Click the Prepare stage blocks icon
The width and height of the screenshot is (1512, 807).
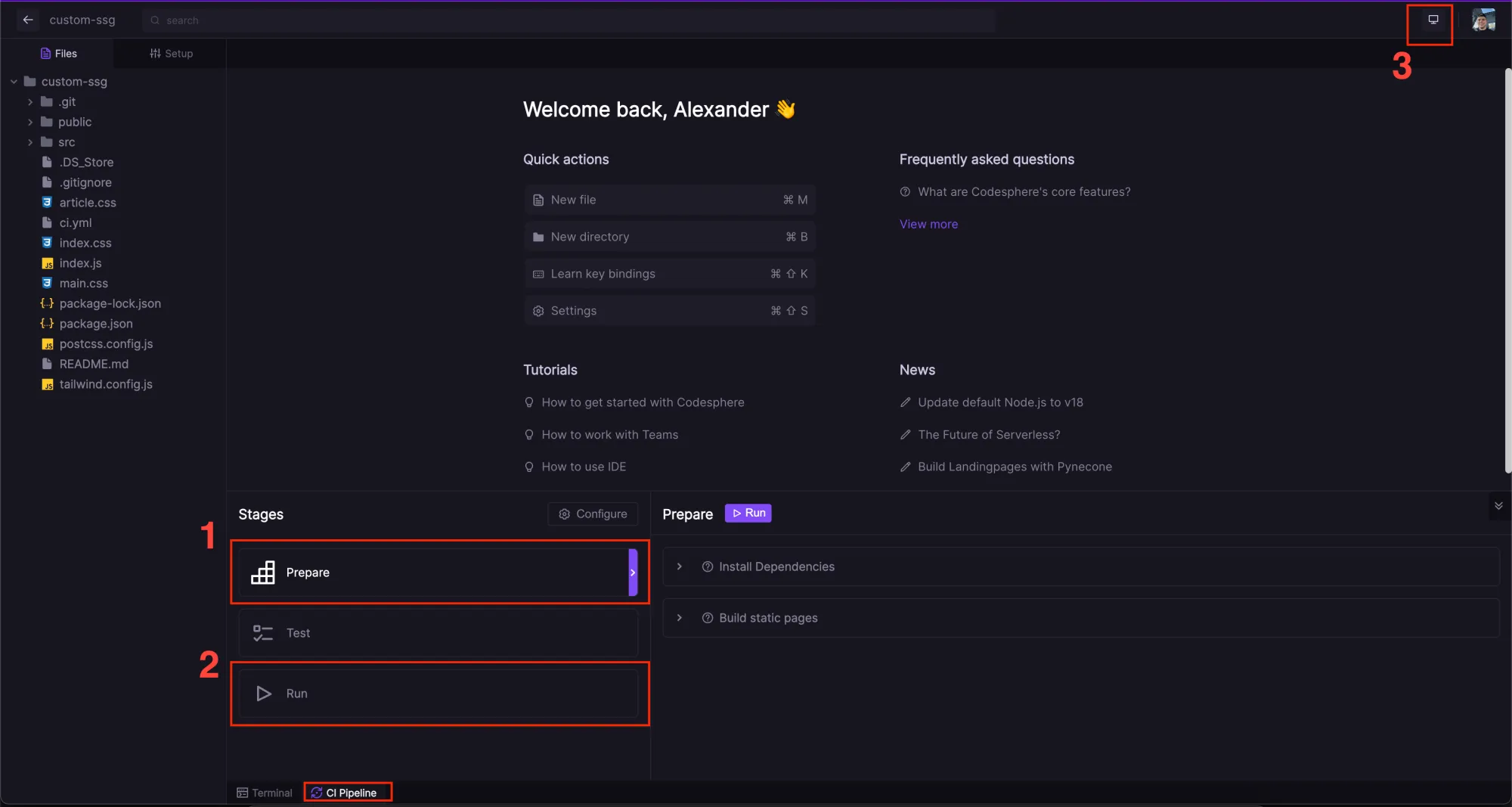263,573
